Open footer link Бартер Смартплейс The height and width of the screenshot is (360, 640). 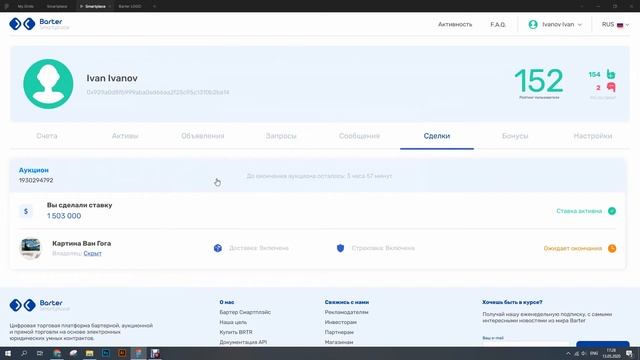pyautogui.click(x=245, y=312)
